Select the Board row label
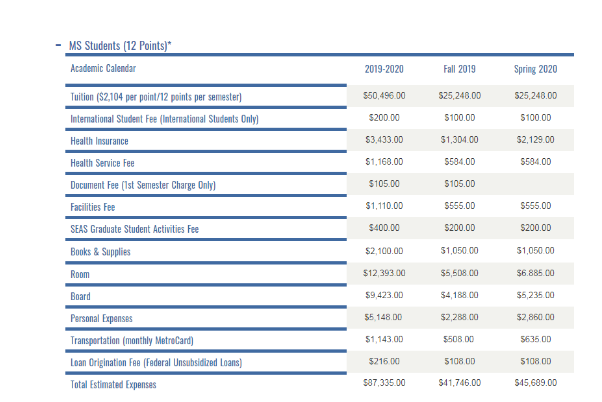This screenshot has height=402, width=602. click(x=80, y=296)
